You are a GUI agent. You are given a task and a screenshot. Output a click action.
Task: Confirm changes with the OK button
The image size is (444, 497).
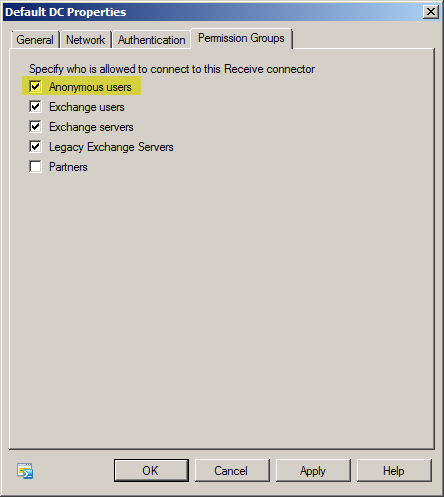tap(151, 470)
